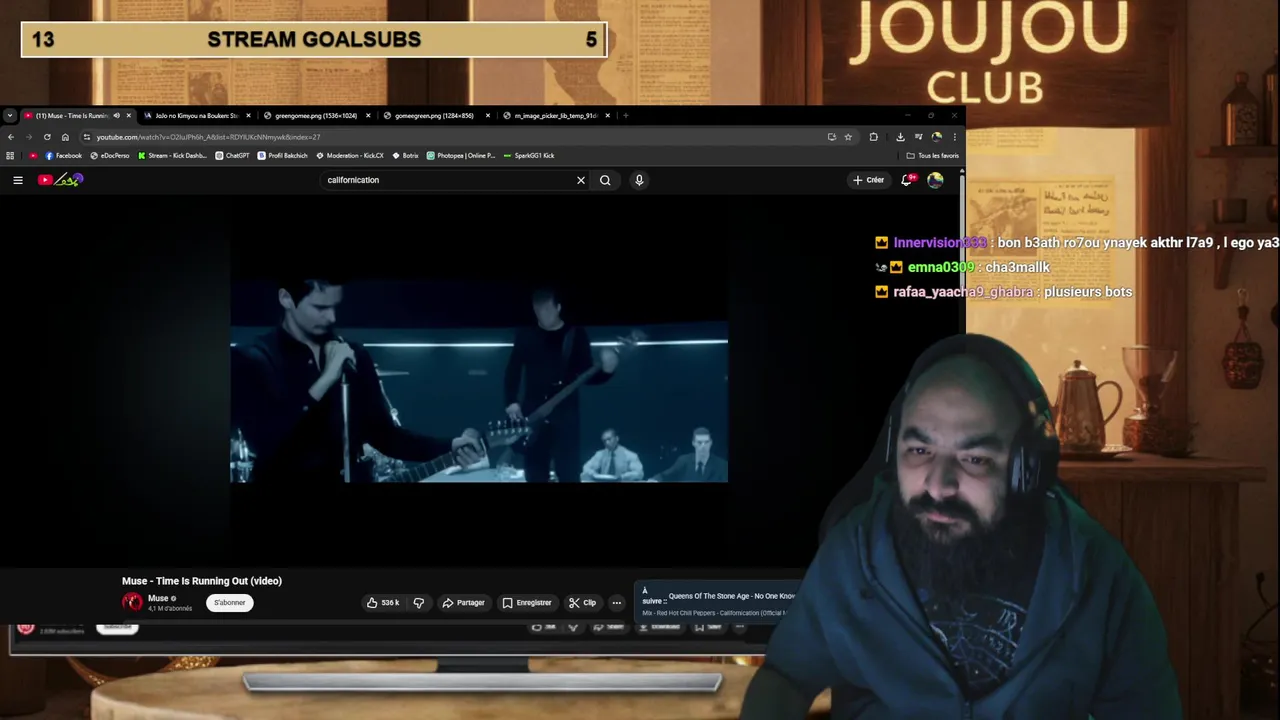This screenshot has height=720, width=1280.
Task: Open the browser home page
Action: coord(65,137)
